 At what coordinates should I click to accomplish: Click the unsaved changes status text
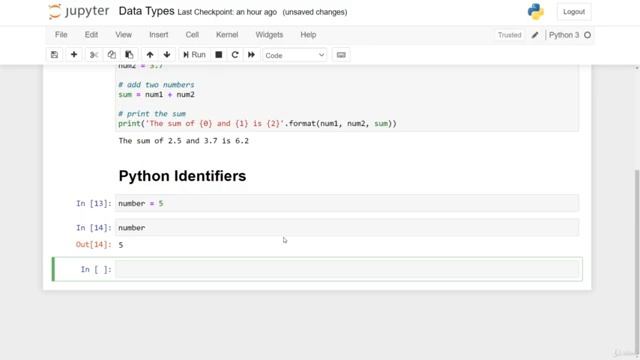click(x=315, y=12)
